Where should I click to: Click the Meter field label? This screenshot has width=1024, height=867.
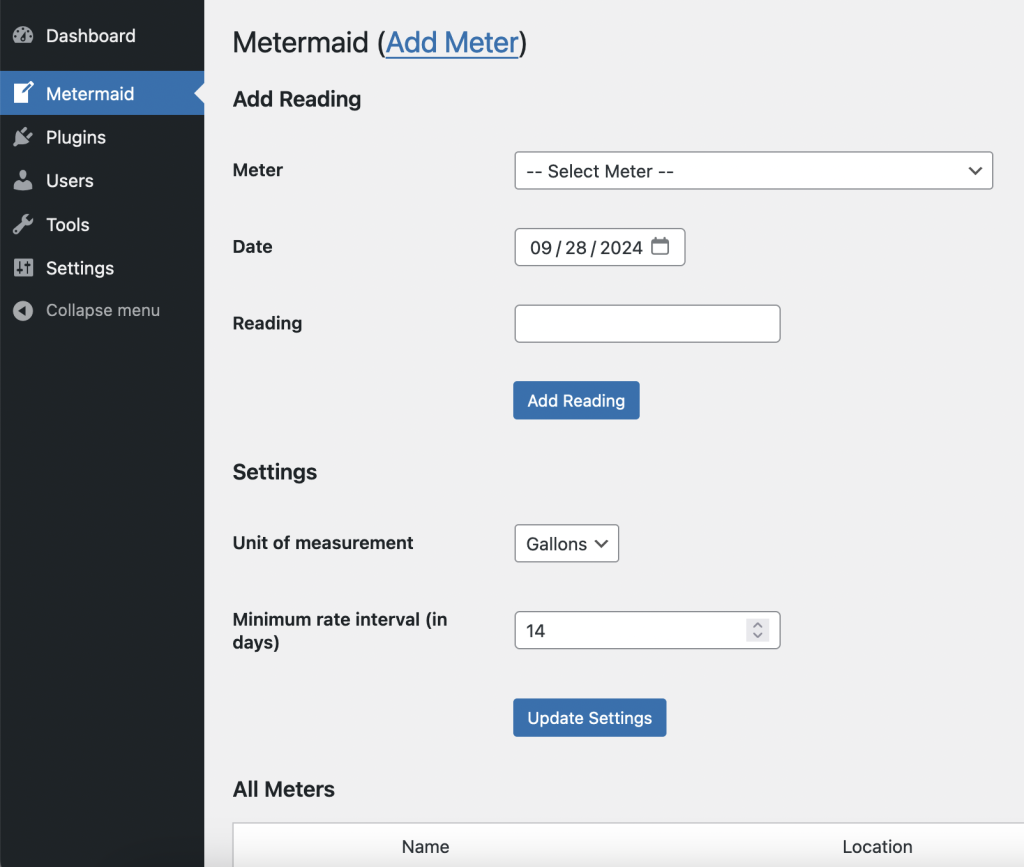coord(258,170)
